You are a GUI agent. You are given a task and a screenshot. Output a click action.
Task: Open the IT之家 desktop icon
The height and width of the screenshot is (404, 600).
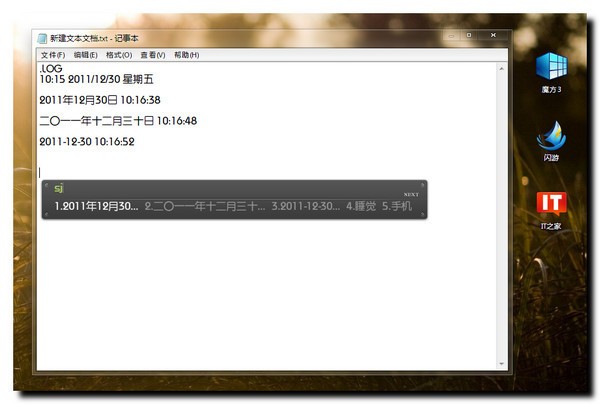[x=551, y=211]
